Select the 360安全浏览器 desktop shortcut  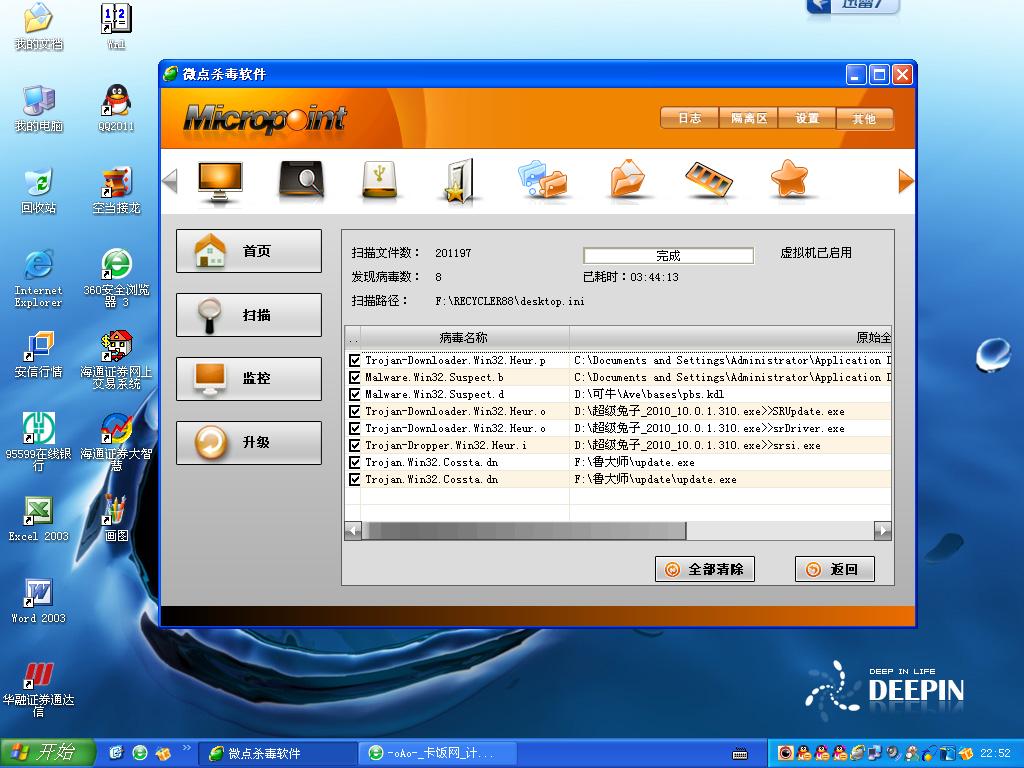pyautogui.click(x=116, y=278)
